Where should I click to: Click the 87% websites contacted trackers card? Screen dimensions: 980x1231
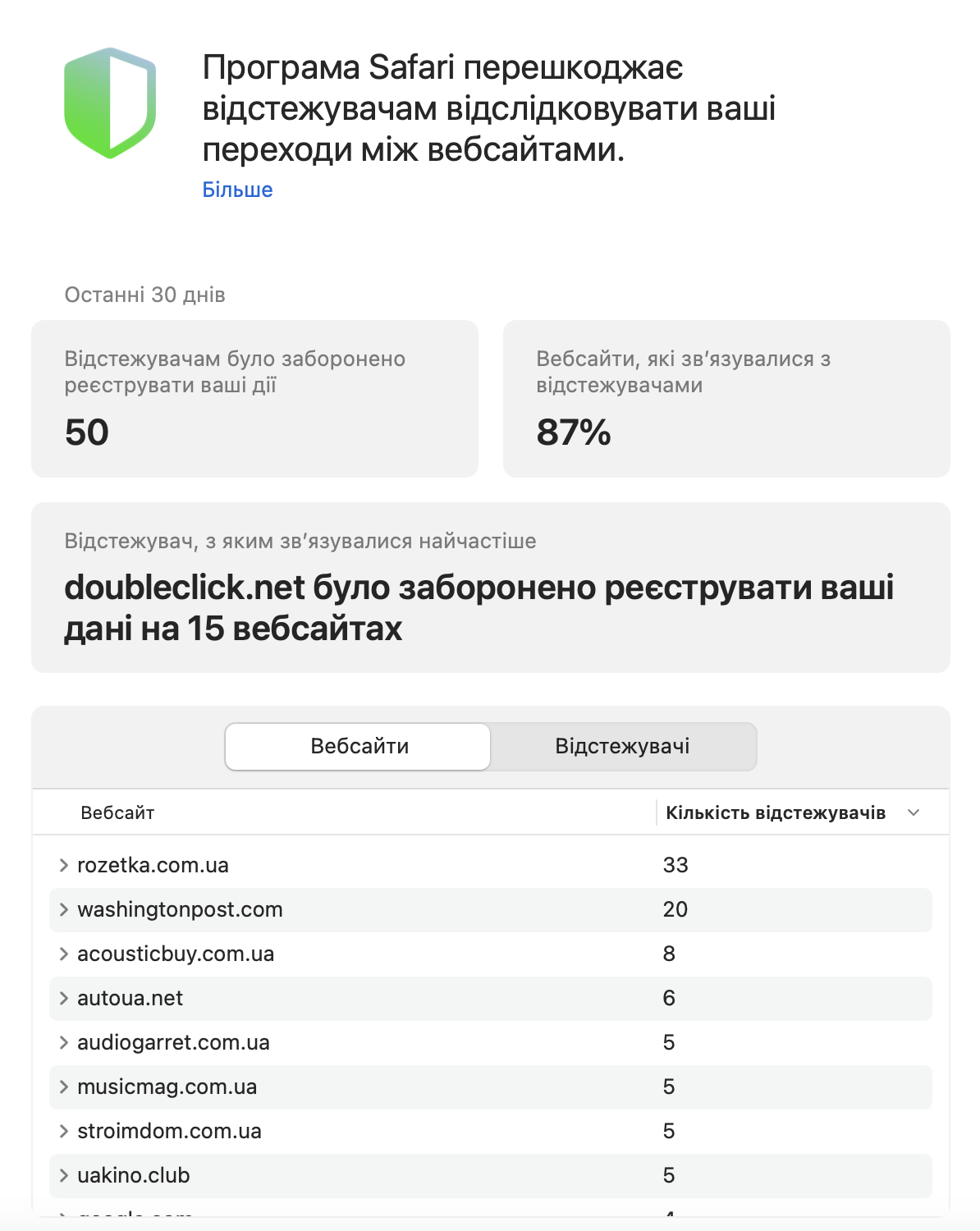coord(726,399)
